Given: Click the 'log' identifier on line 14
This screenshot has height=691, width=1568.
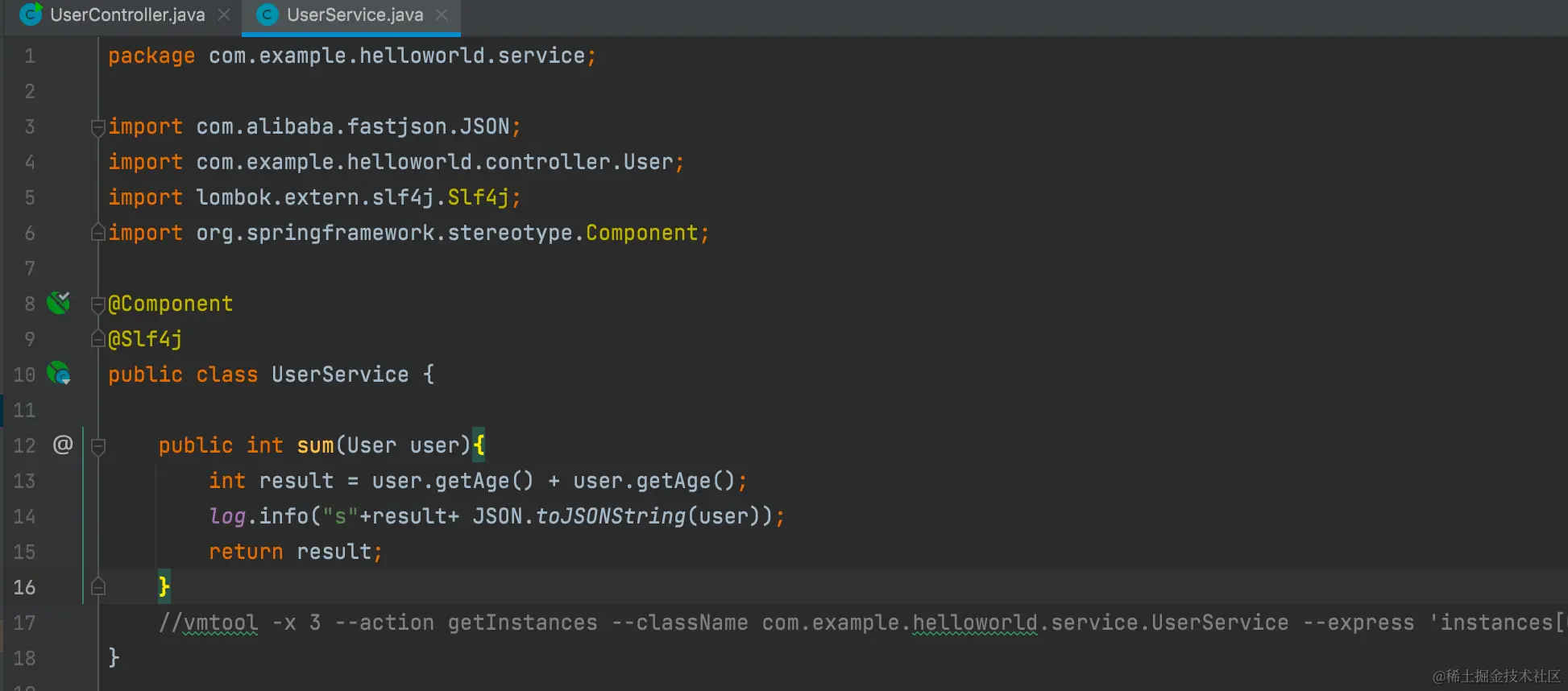Looking at the screenshot, I should coord(227,516).
